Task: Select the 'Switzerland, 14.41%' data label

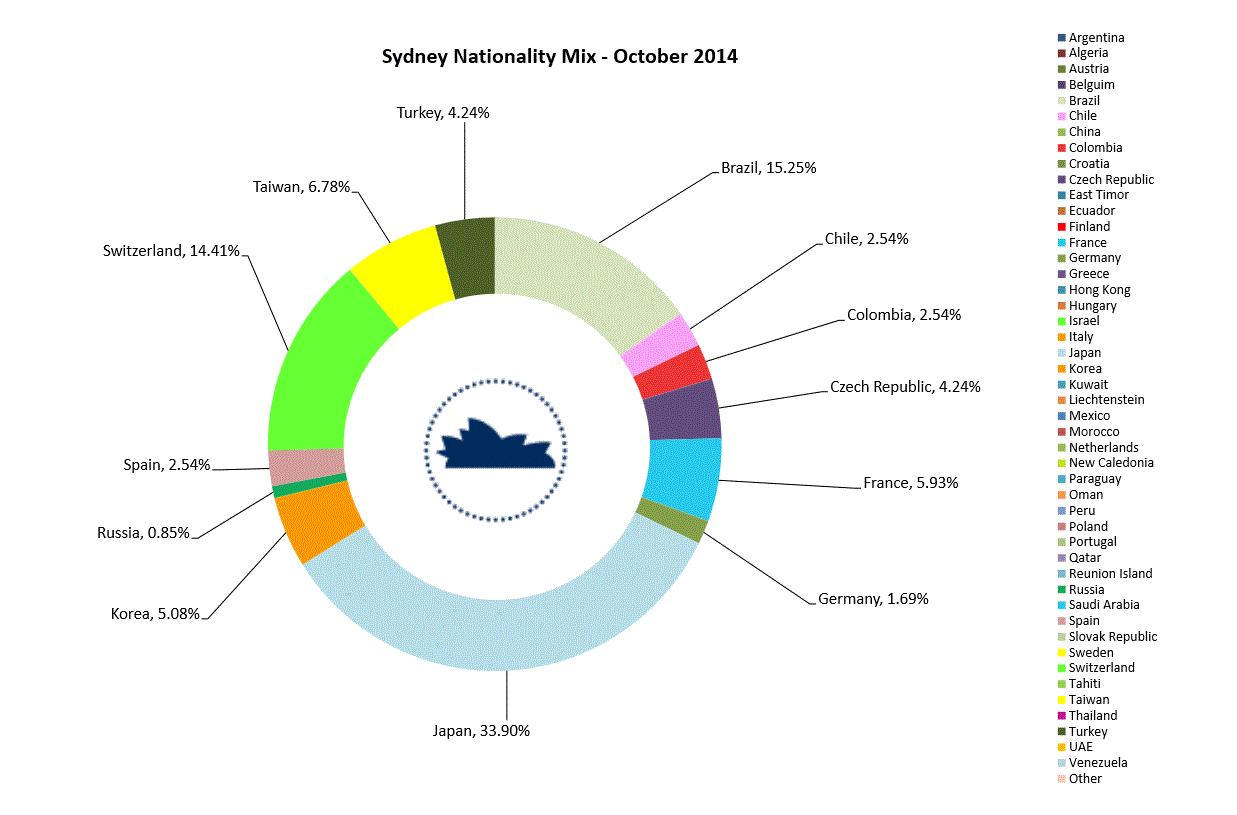Action: point(171,251)
